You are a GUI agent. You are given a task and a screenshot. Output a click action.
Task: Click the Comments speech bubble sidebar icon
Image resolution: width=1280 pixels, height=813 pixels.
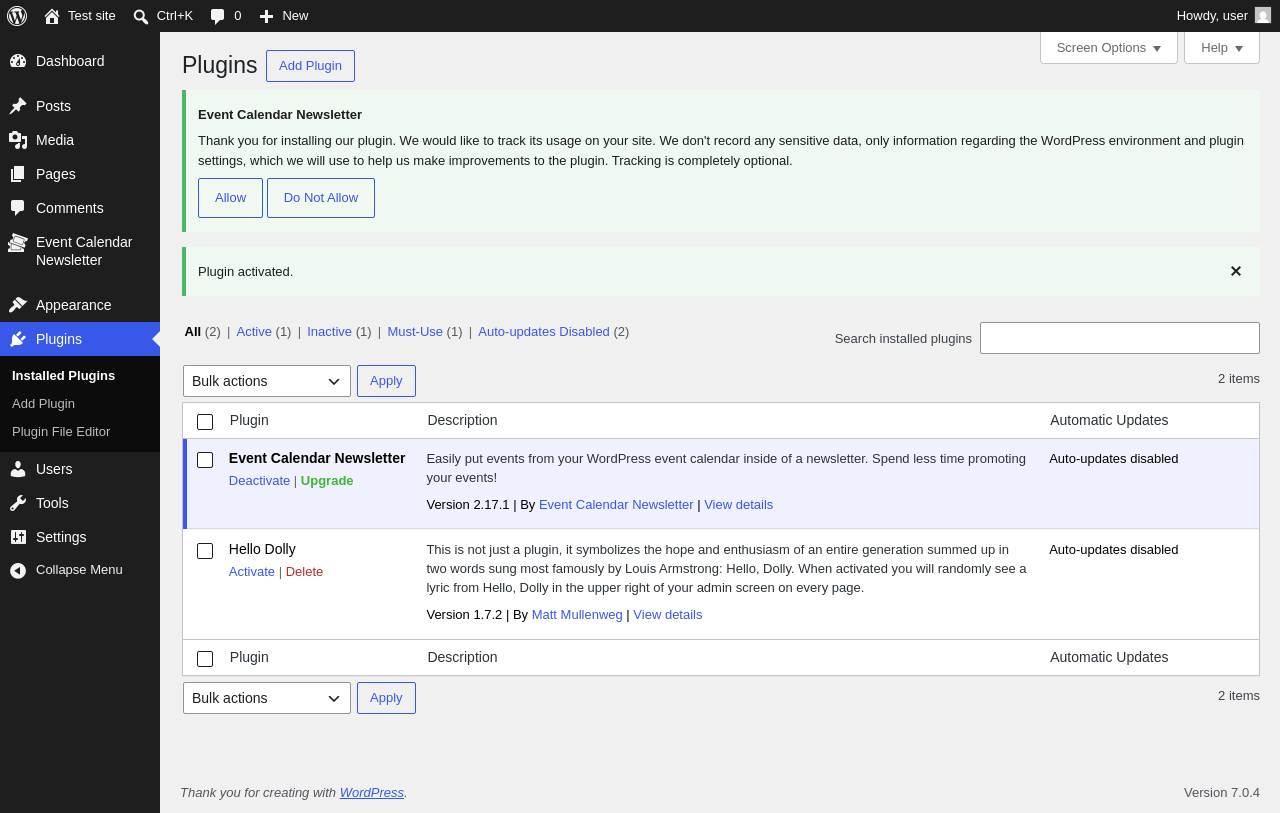tap(18, 208)
